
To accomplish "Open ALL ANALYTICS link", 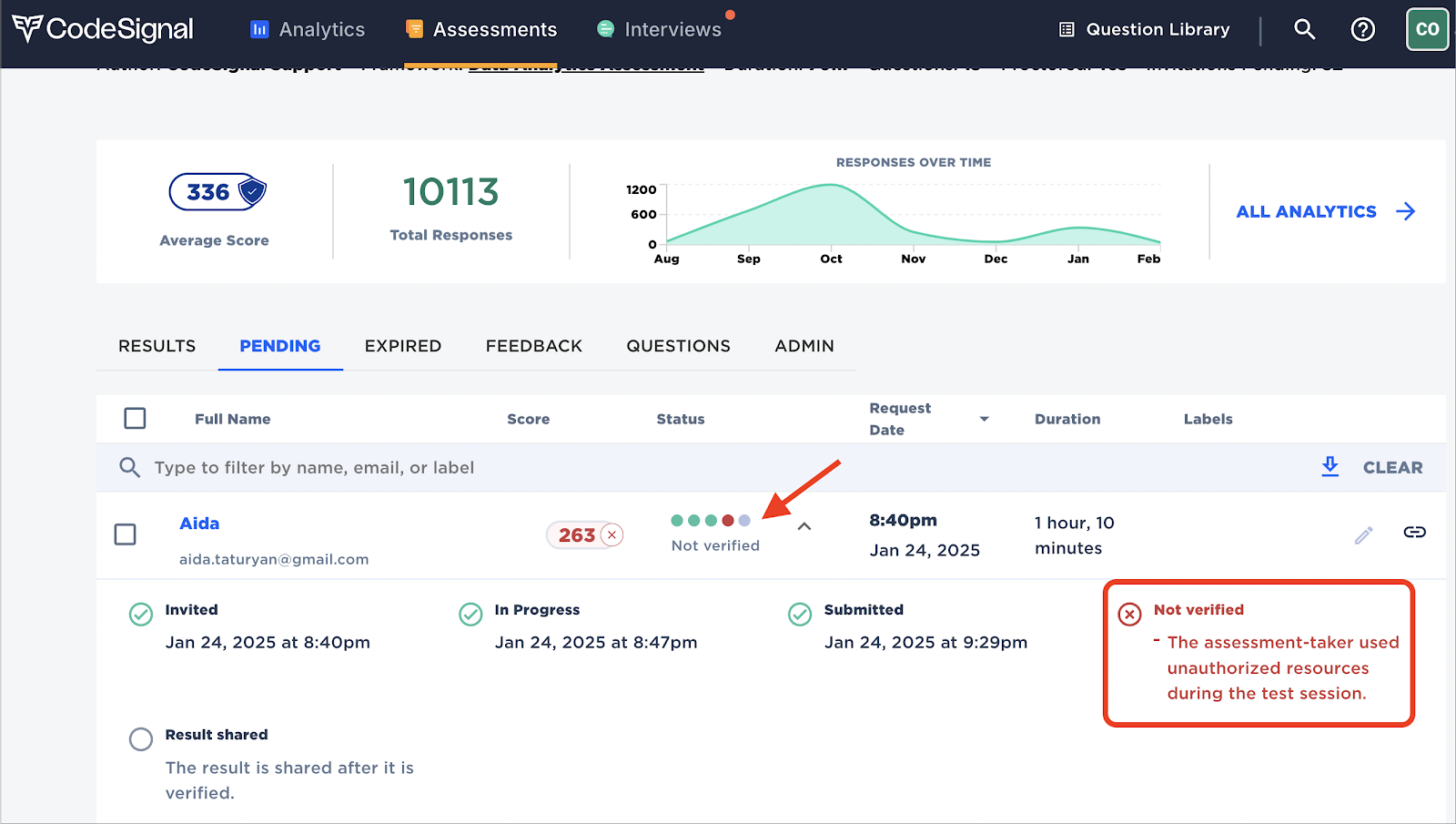I will coord(1306,211).
